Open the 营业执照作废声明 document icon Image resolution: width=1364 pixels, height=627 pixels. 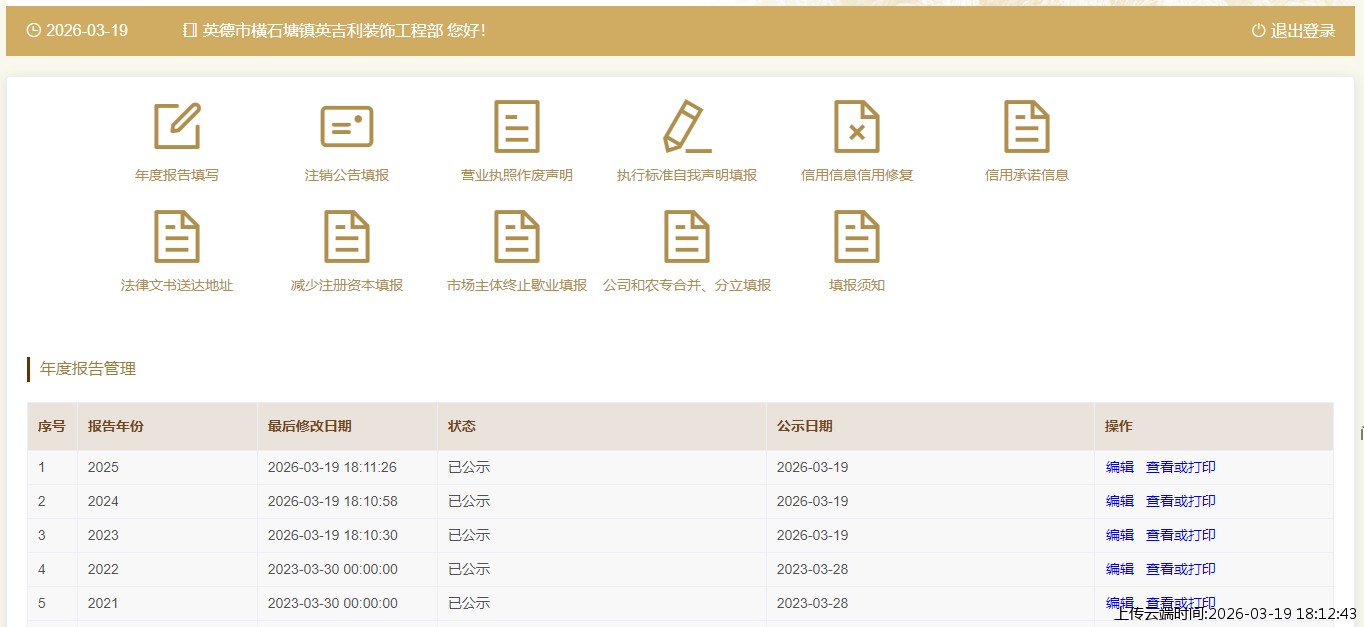tap(517, 127)
